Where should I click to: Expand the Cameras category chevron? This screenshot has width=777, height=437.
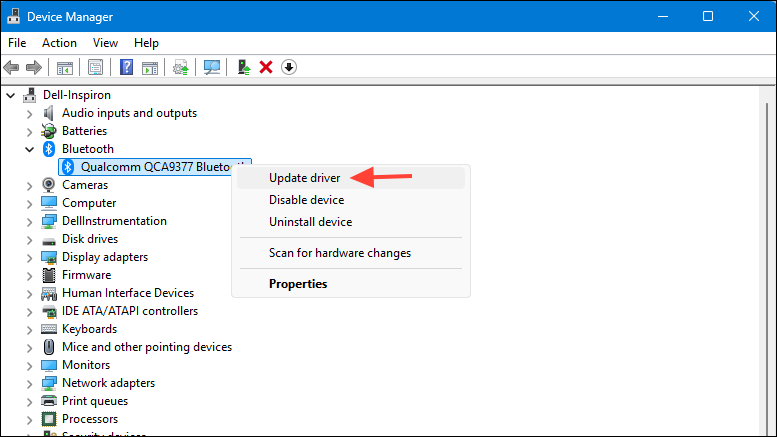pos(30,186)
